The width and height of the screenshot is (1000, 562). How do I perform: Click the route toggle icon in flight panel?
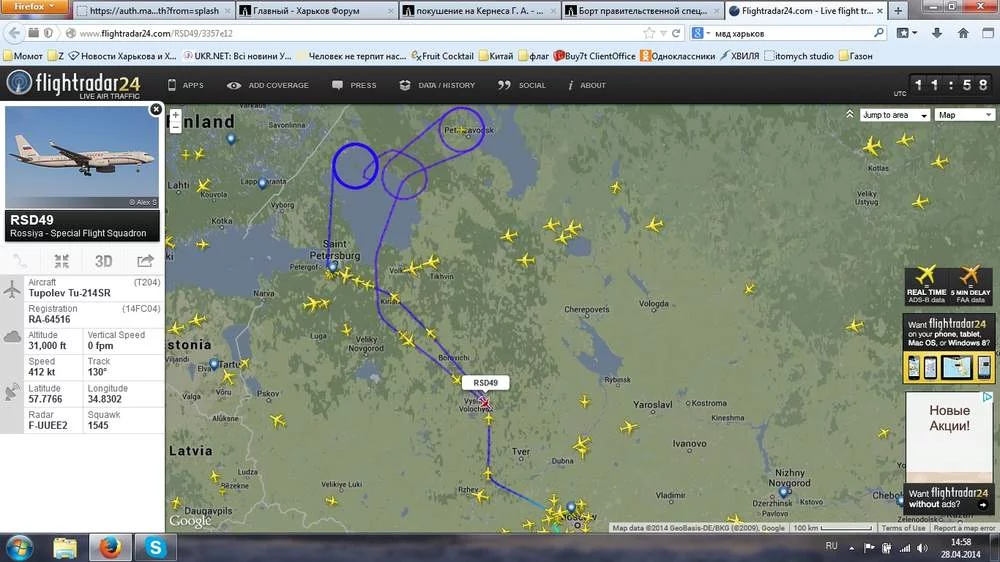20,261
